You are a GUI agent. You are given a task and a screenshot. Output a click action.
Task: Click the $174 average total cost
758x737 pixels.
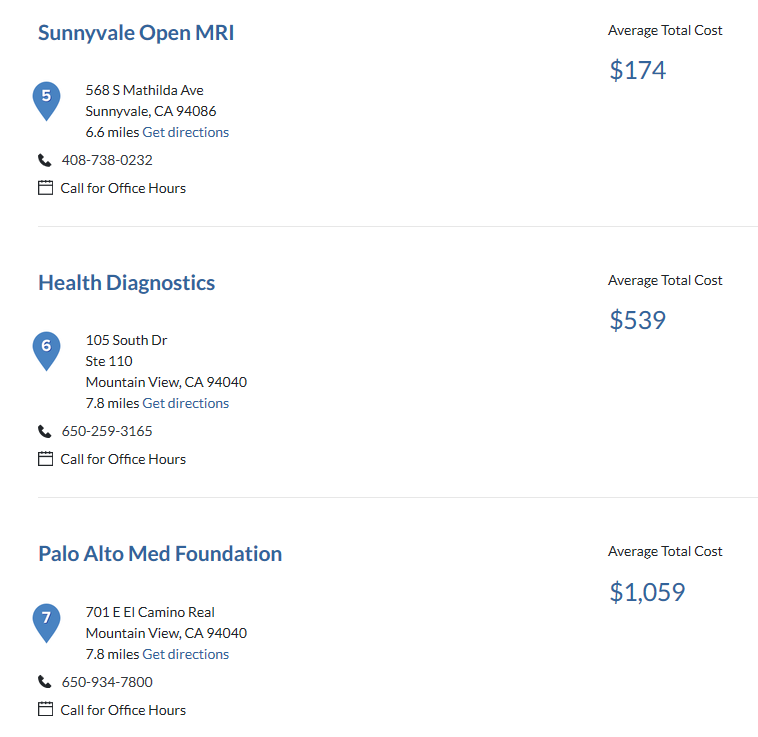point(638,70)
